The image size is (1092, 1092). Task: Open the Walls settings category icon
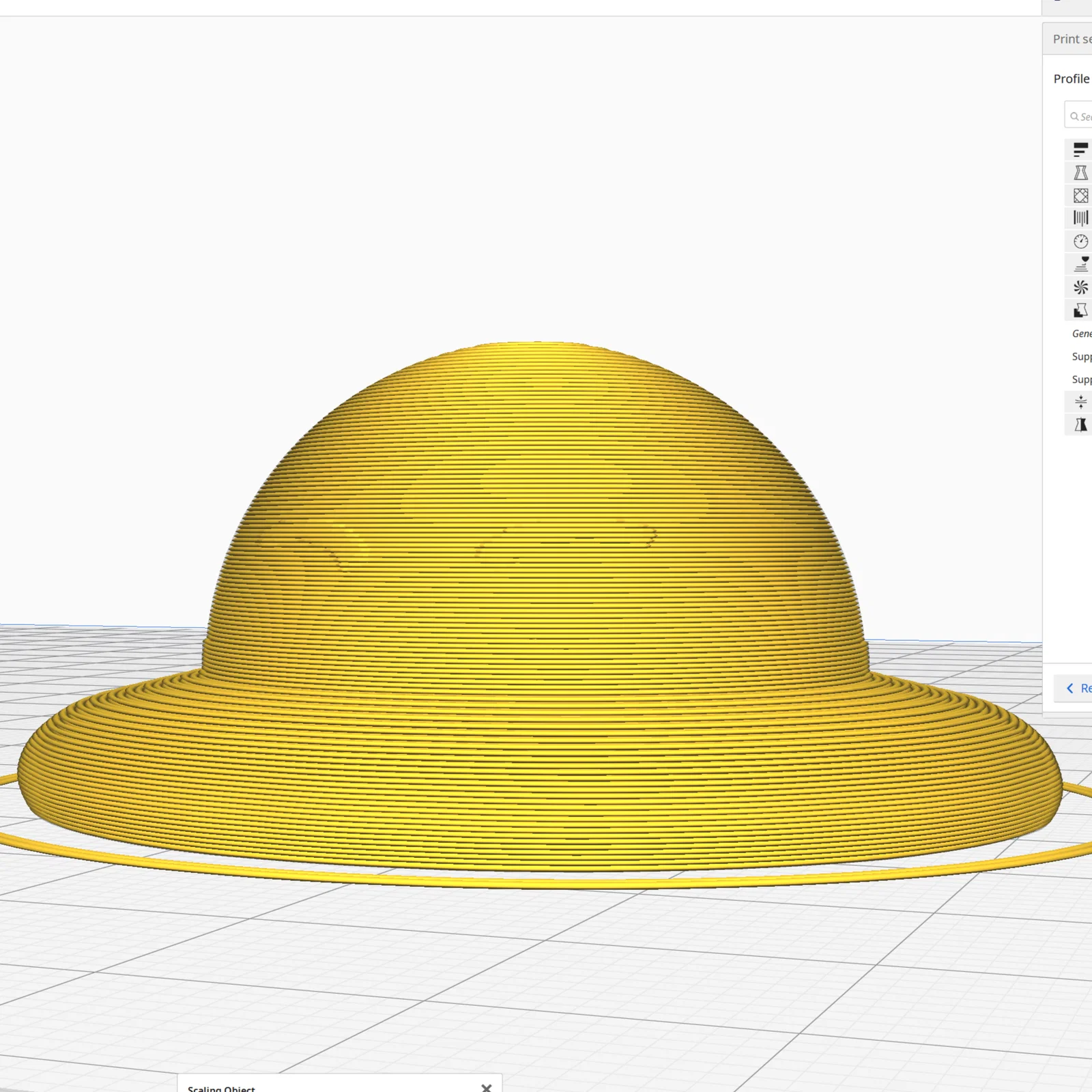click(1080, 173)
